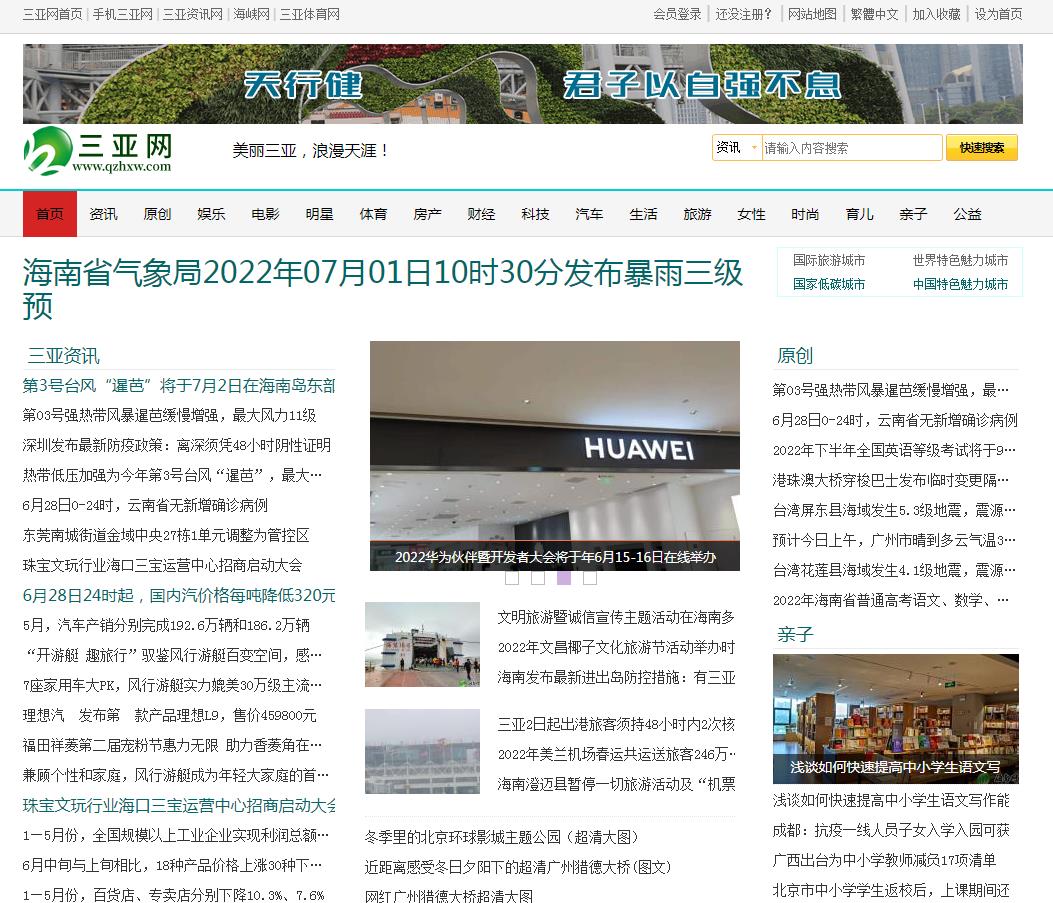Open the 旅游 navigation item
Viewport: 1053px width, 903px height.
click(697, 214)
